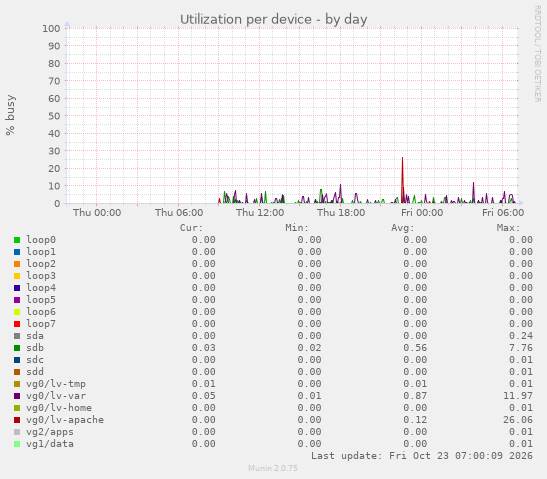547x479 pixels.
Task: Click the vg0/lv-apache max value 26.06
Action: (518, 420)
